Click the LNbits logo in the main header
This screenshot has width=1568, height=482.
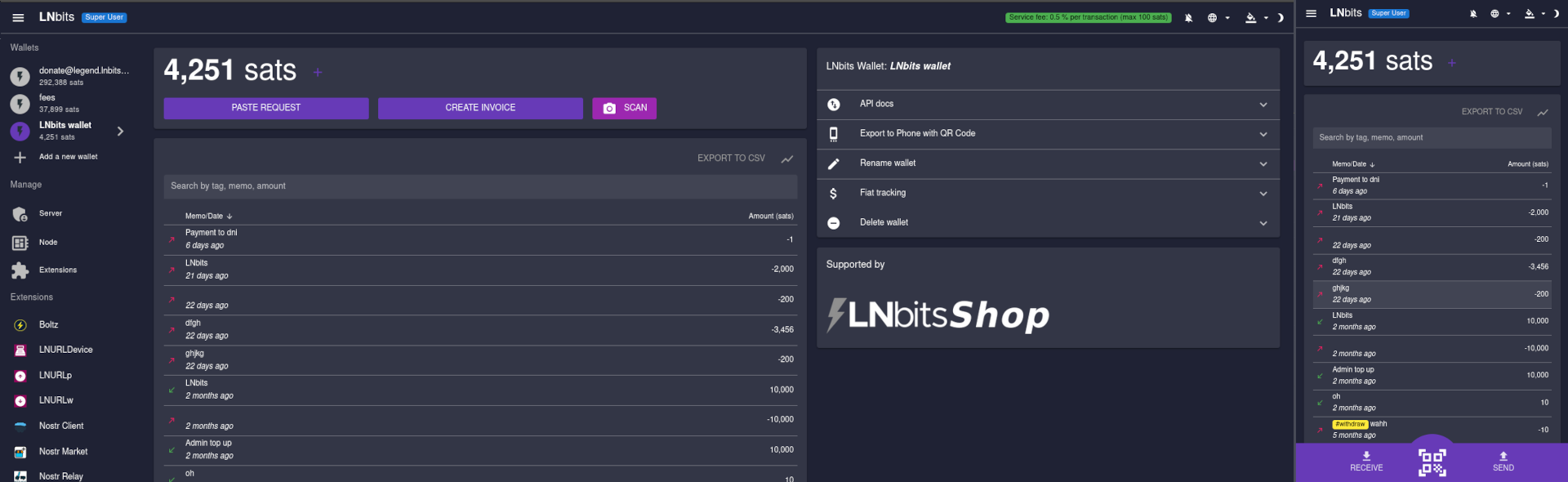click(56, 17)
